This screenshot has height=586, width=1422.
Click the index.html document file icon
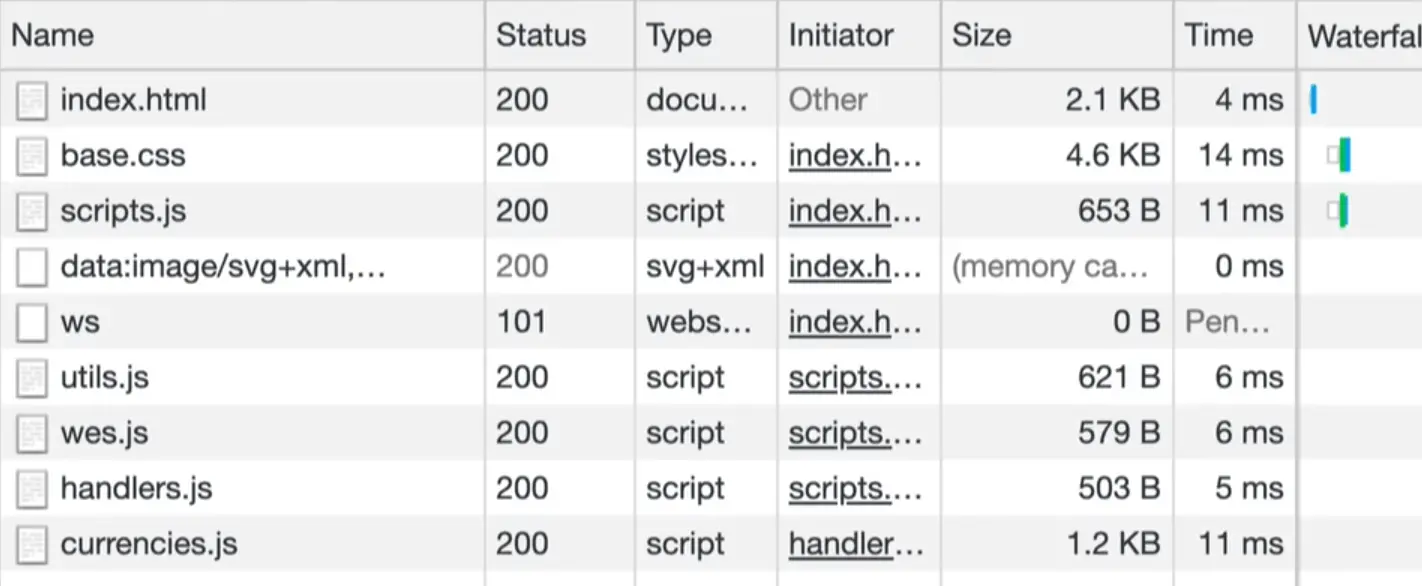(x=32, y=101)
